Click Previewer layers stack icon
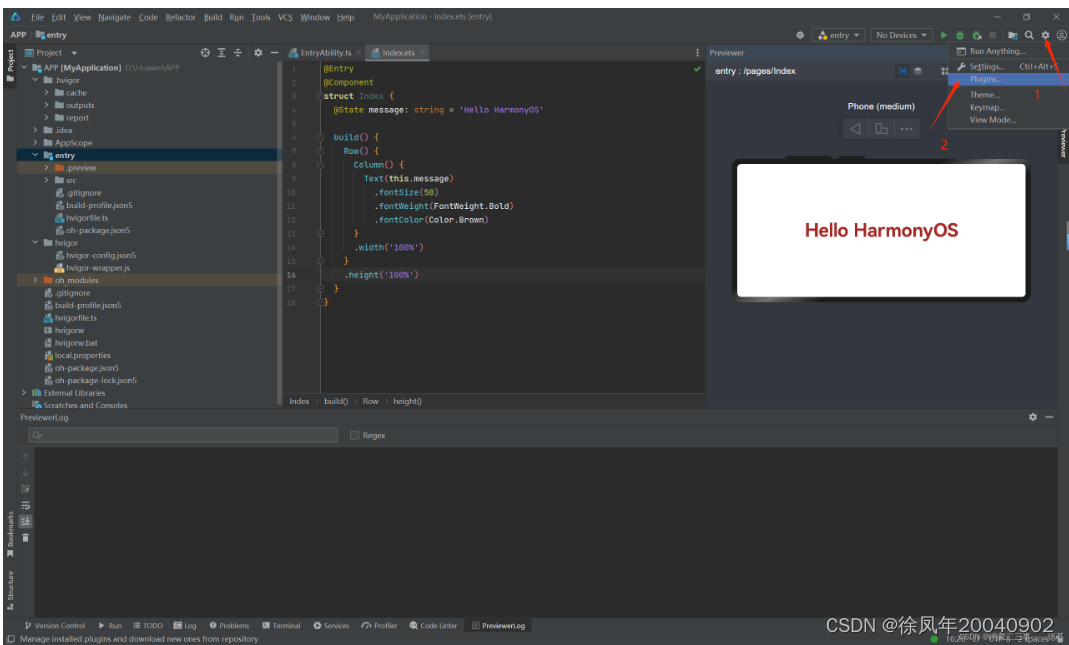1069x645 pixels. pyautogui.click(x=918, y=71)
